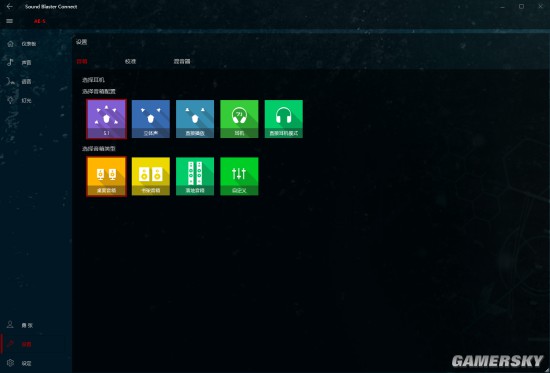
Task: Open the lighting section with bulb icon
Action: 19,100
